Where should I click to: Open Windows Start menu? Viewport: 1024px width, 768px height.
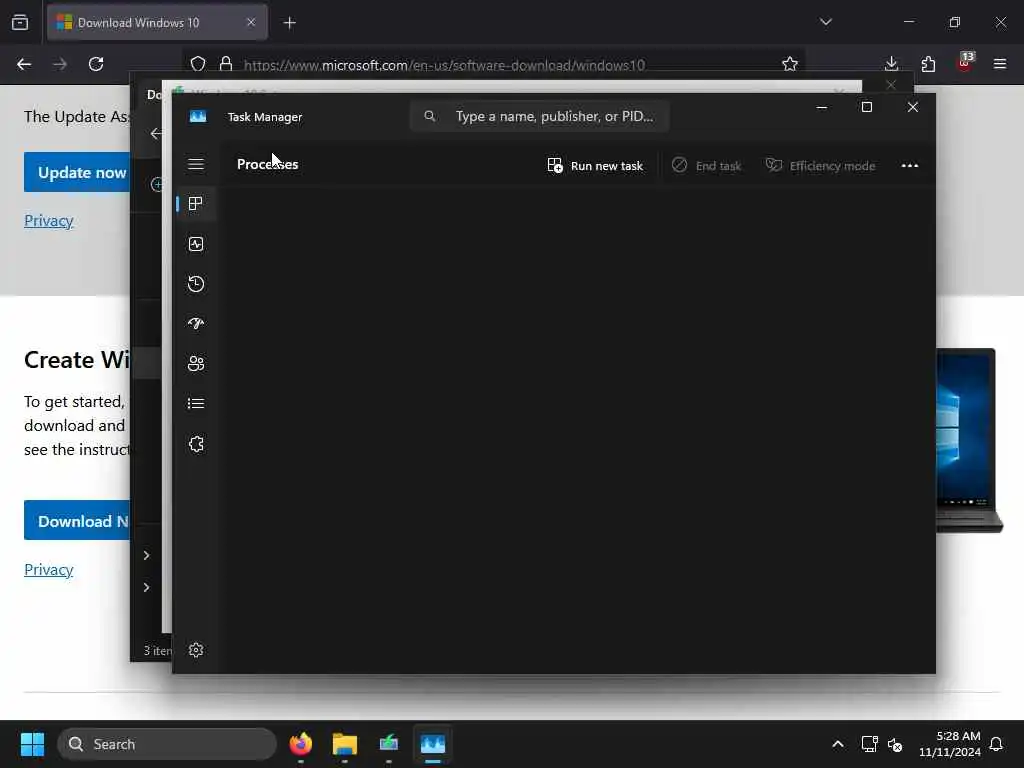click(x=32, y=744)
